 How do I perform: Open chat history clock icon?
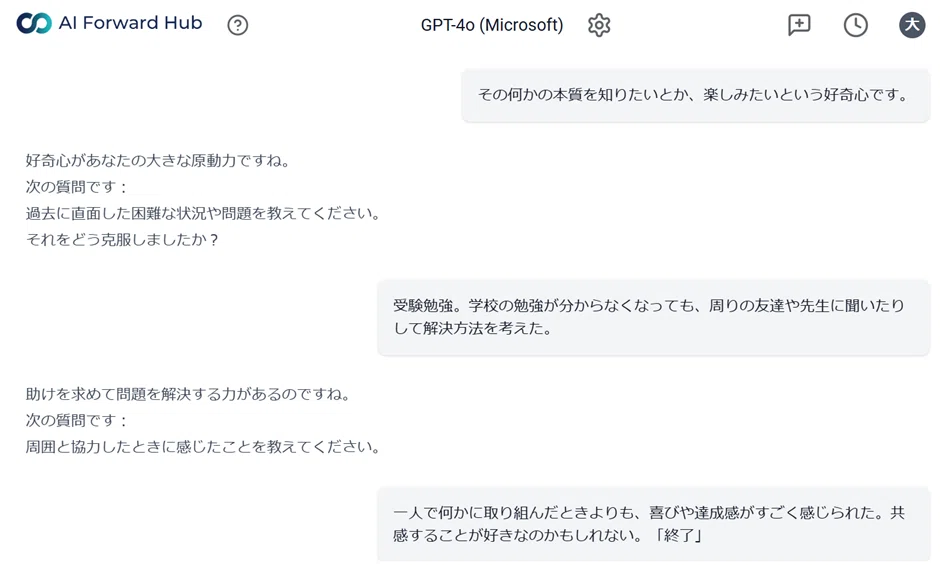(x=855, y=25)
